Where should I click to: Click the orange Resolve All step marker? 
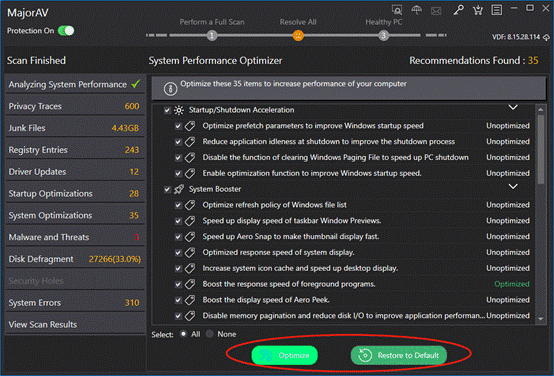(298, 35)
